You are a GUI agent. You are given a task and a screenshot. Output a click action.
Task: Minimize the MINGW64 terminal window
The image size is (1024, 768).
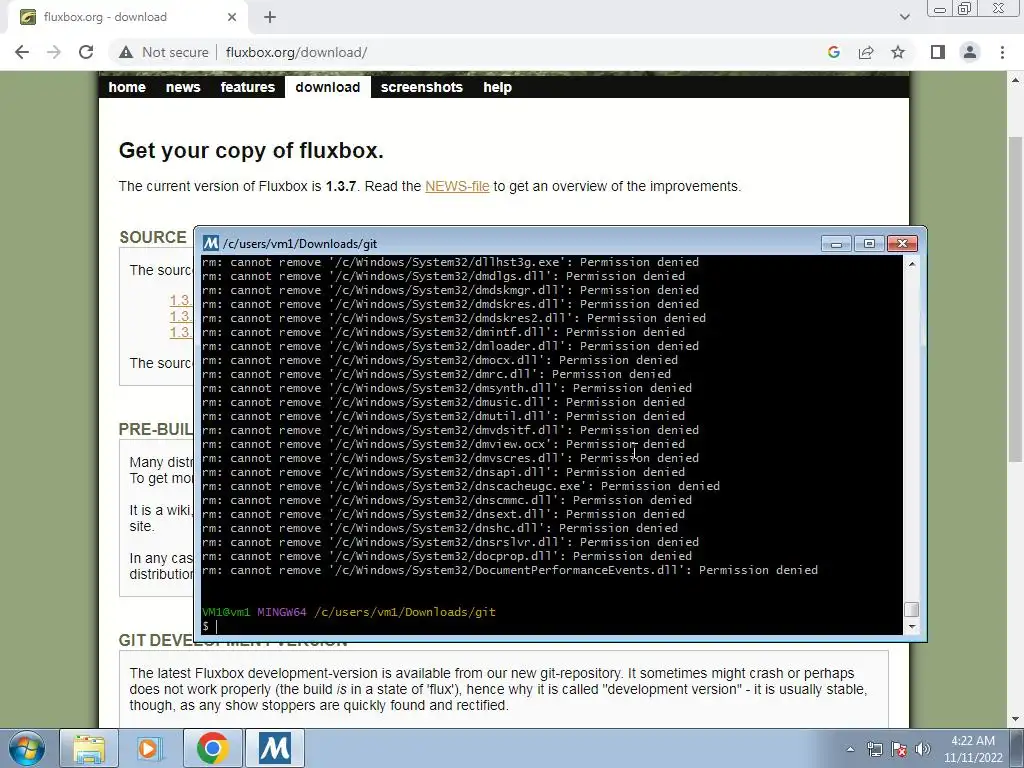(836, 244)
